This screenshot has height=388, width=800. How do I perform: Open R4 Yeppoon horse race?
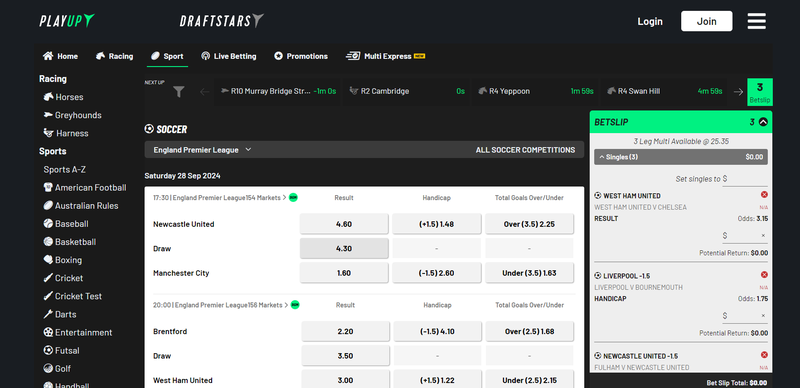point(536,91)
